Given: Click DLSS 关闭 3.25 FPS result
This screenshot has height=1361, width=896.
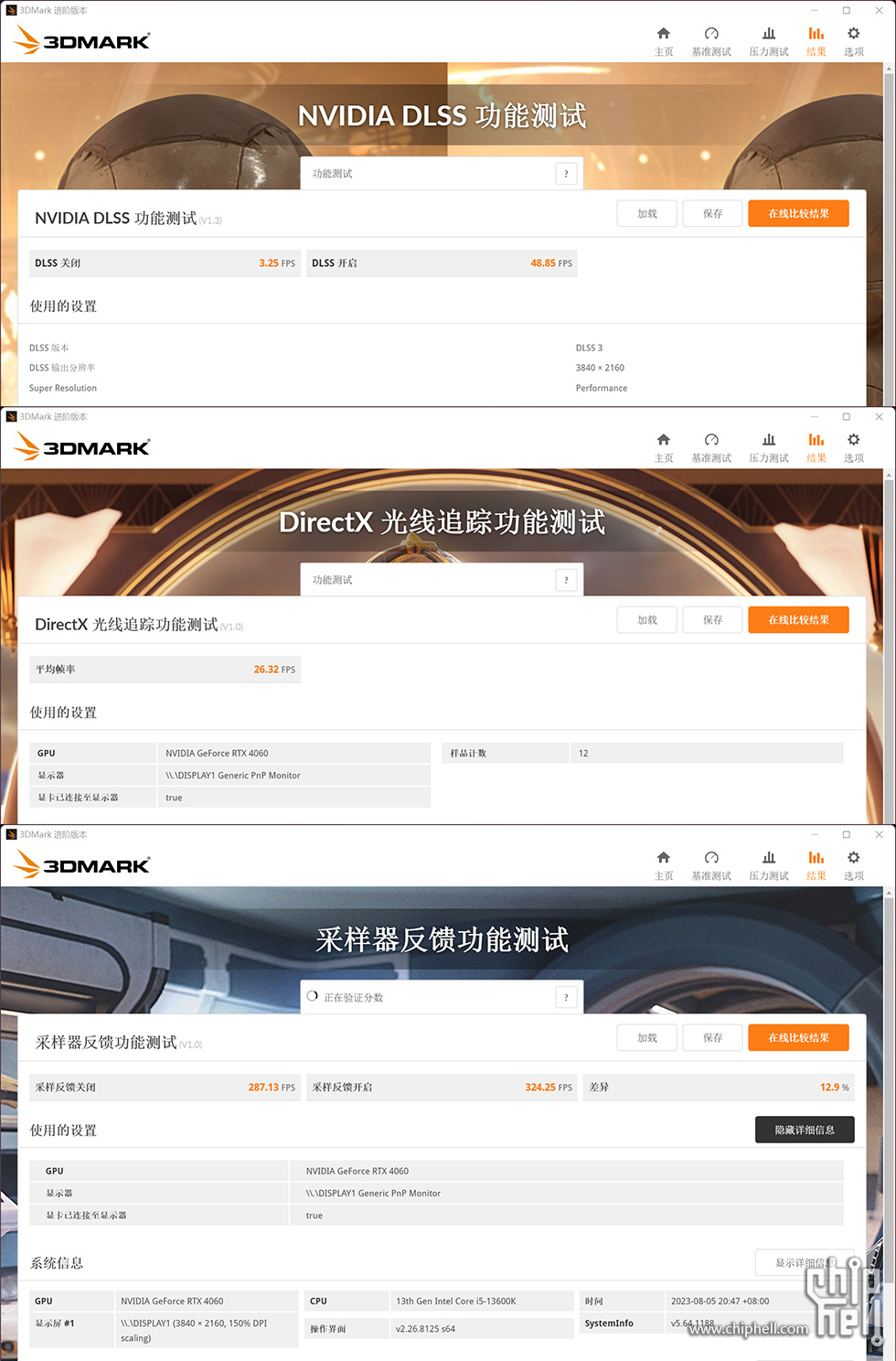Looking at the screenshot, I should pos(165,263).
